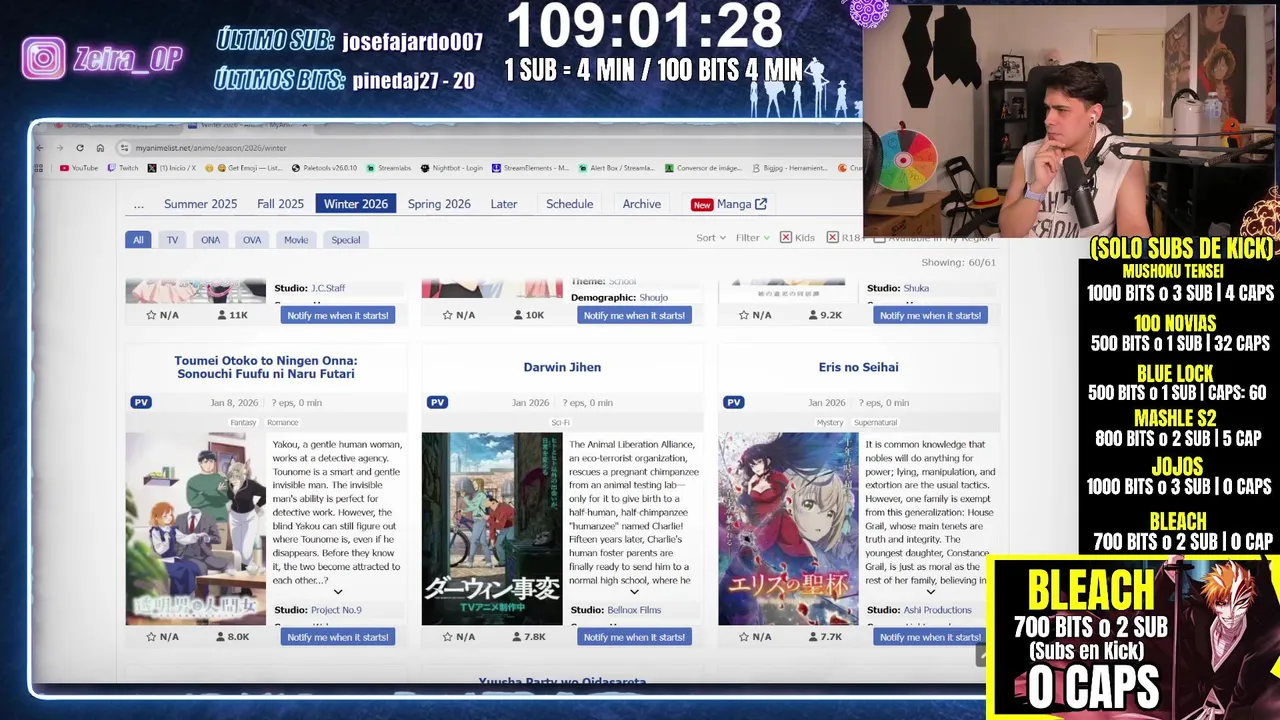Image resolution: width=1280 pixels, height=720 pixels.
Task: Open the Alert Box Streamlabs bookmark
Action: [616, 168]
